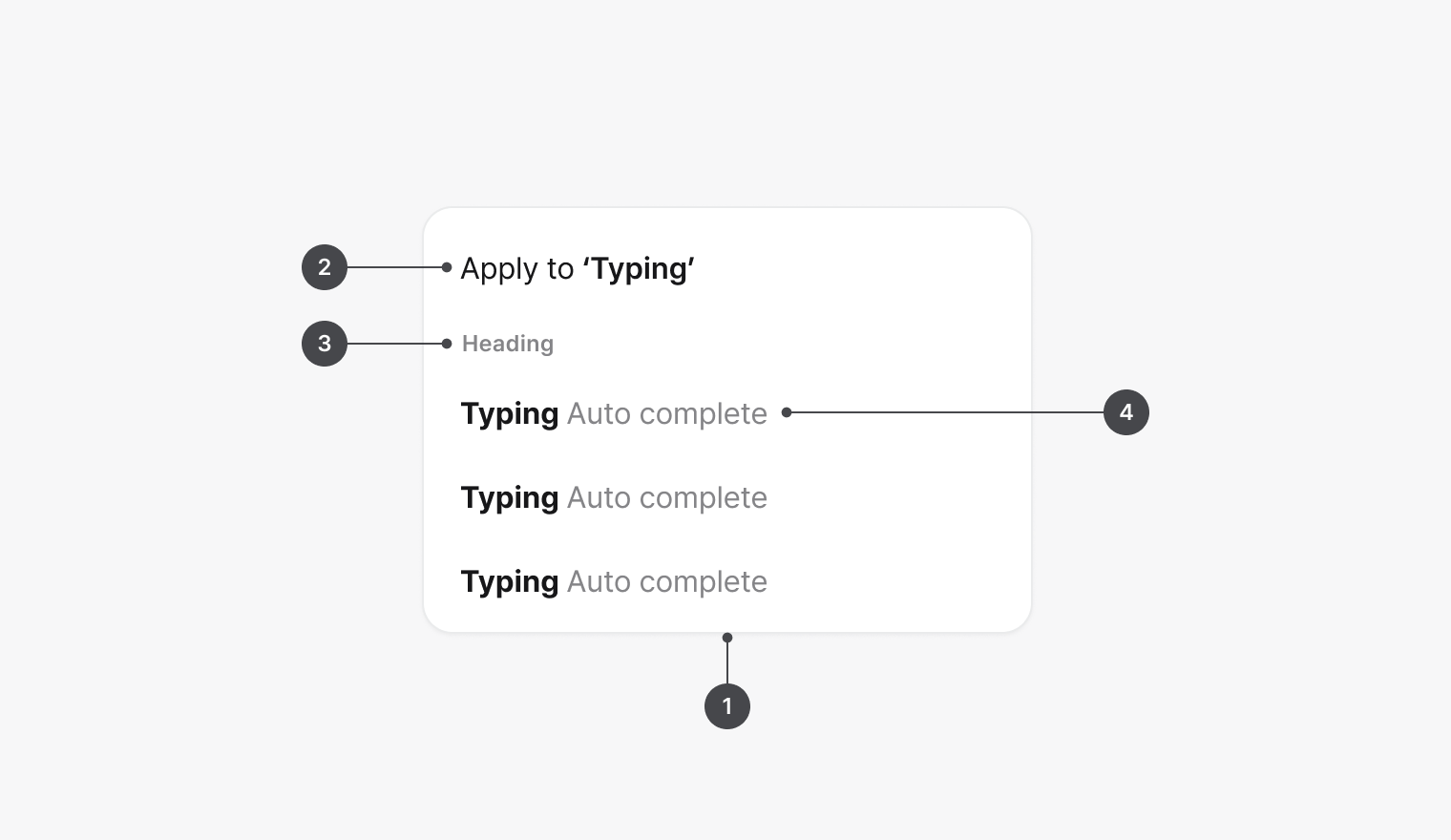Click the vertical connector line above badge 1
Viewport: 1451px width, 840px height.
[727, 662]
